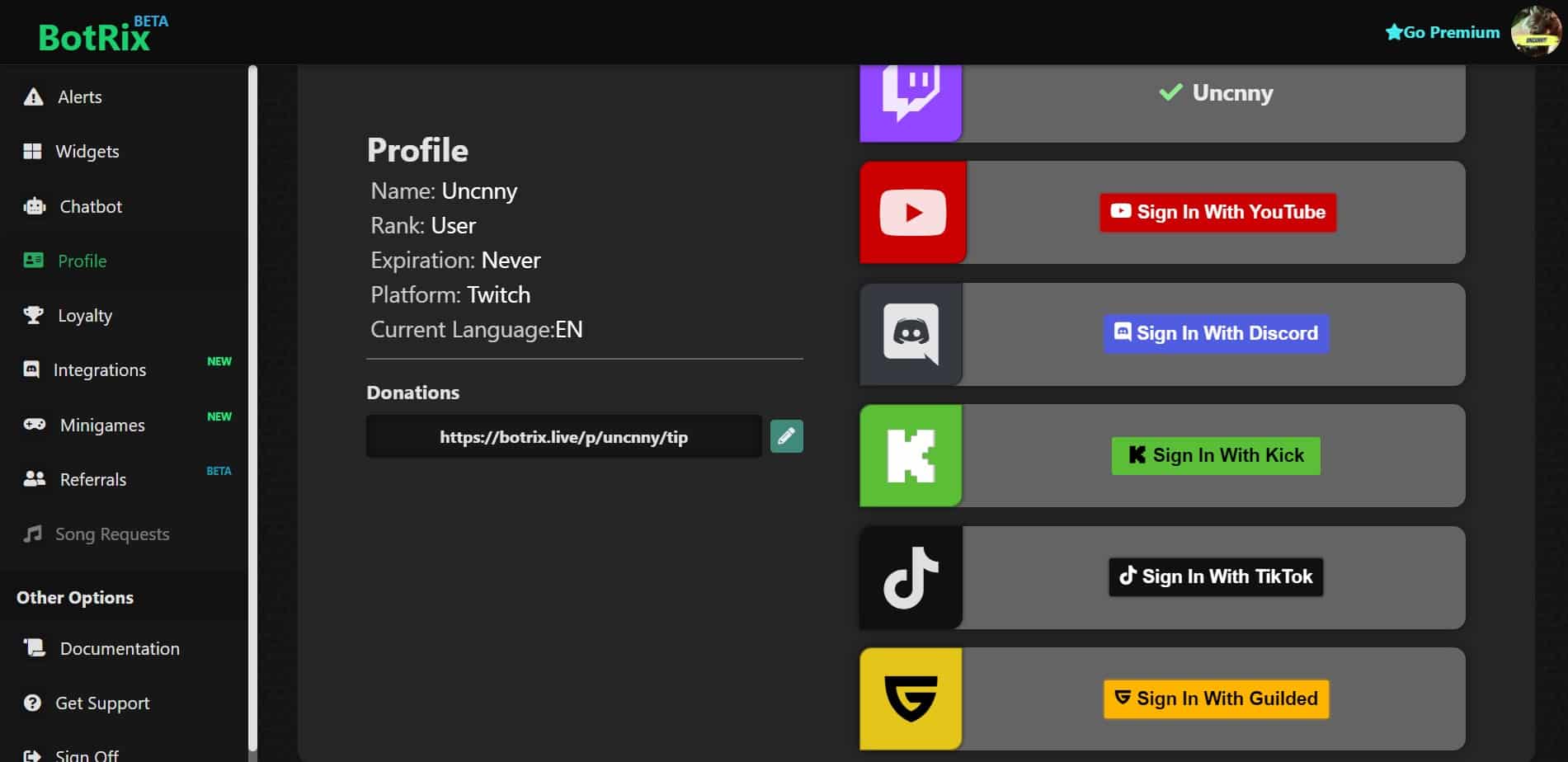Switch to the Profile tab

tap(82, 261)
